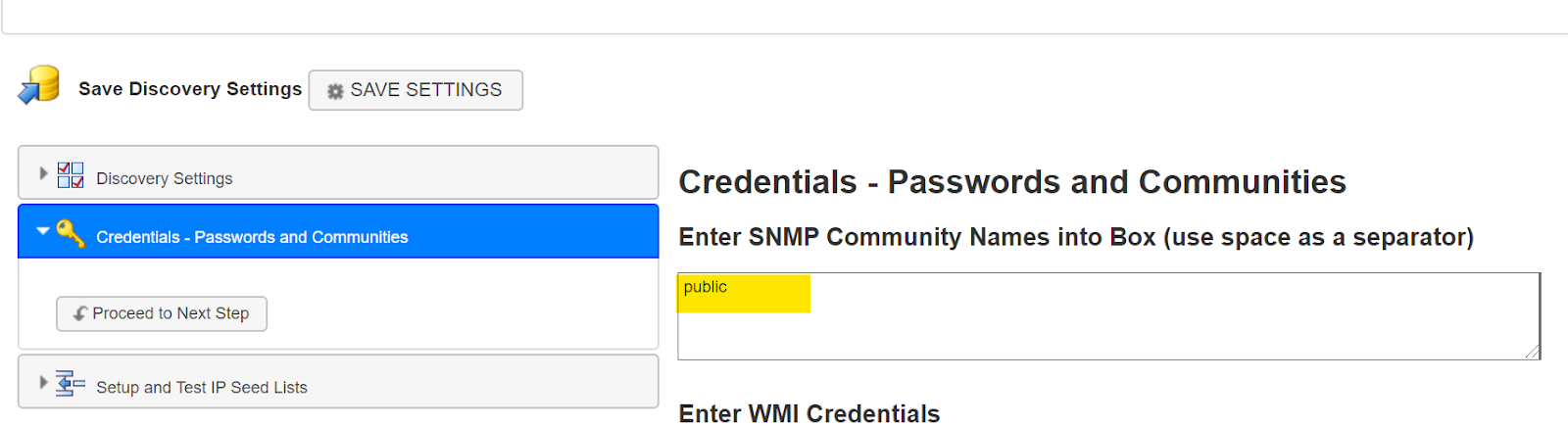Open the Discovery Settings accordion tab
This screenshot has height=428, width=1568.
pos(338,172)
